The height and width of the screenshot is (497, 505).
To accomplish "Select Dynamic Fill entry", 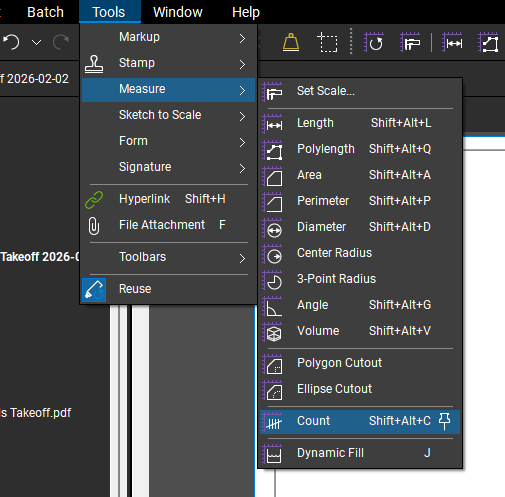I will (360, 453).
